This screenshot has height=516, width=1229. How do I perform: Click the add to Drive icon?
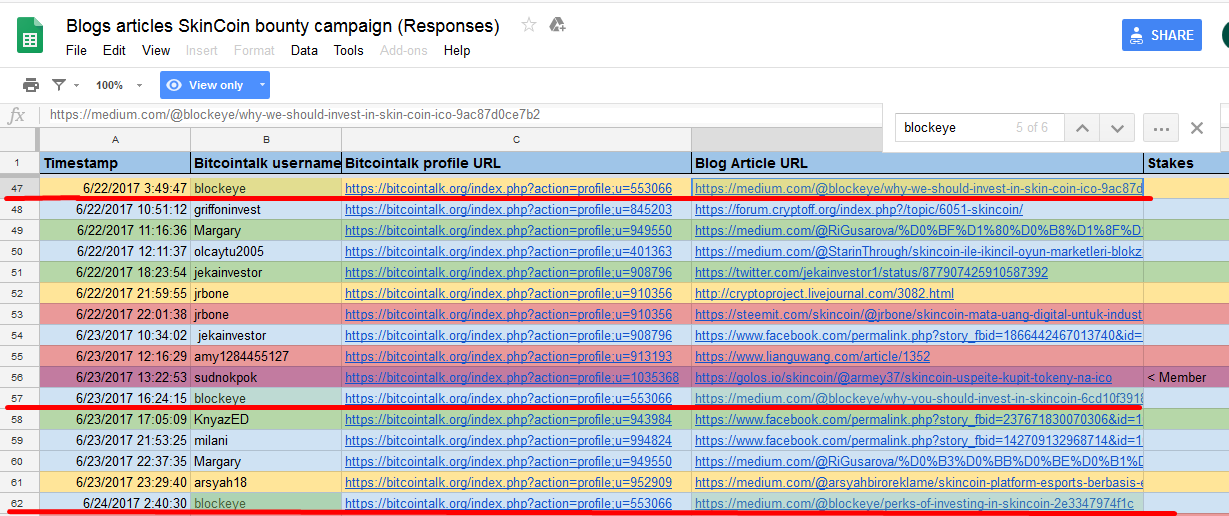tap(558, 25)
